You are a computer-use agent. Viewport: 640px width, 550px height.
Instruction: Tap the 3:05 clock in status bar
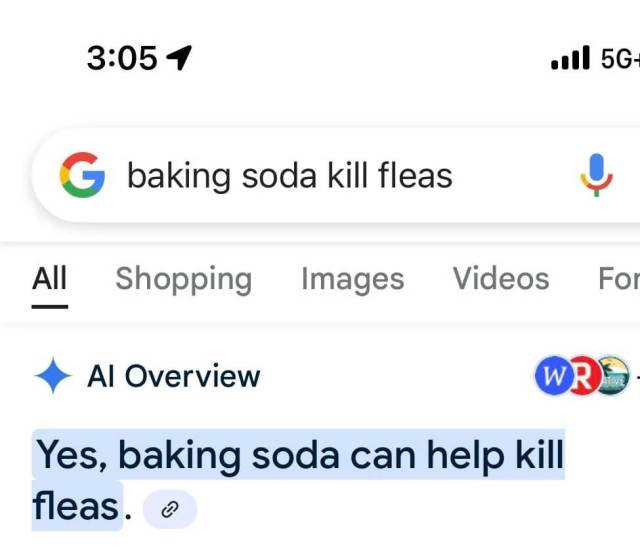coord(122,58)
